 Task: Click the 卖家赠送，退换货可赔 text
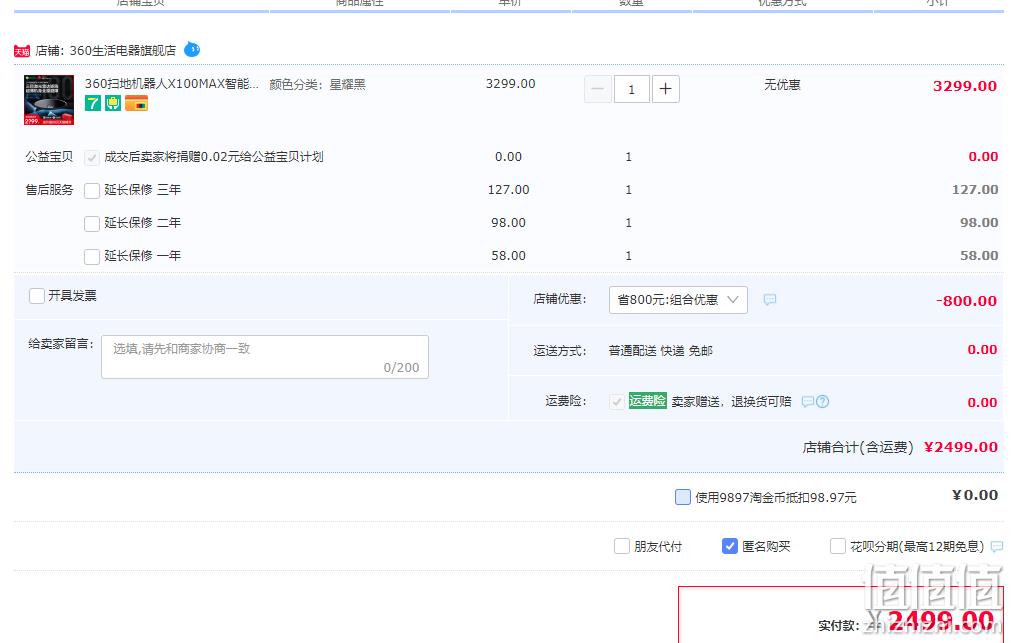click(731, 402)
